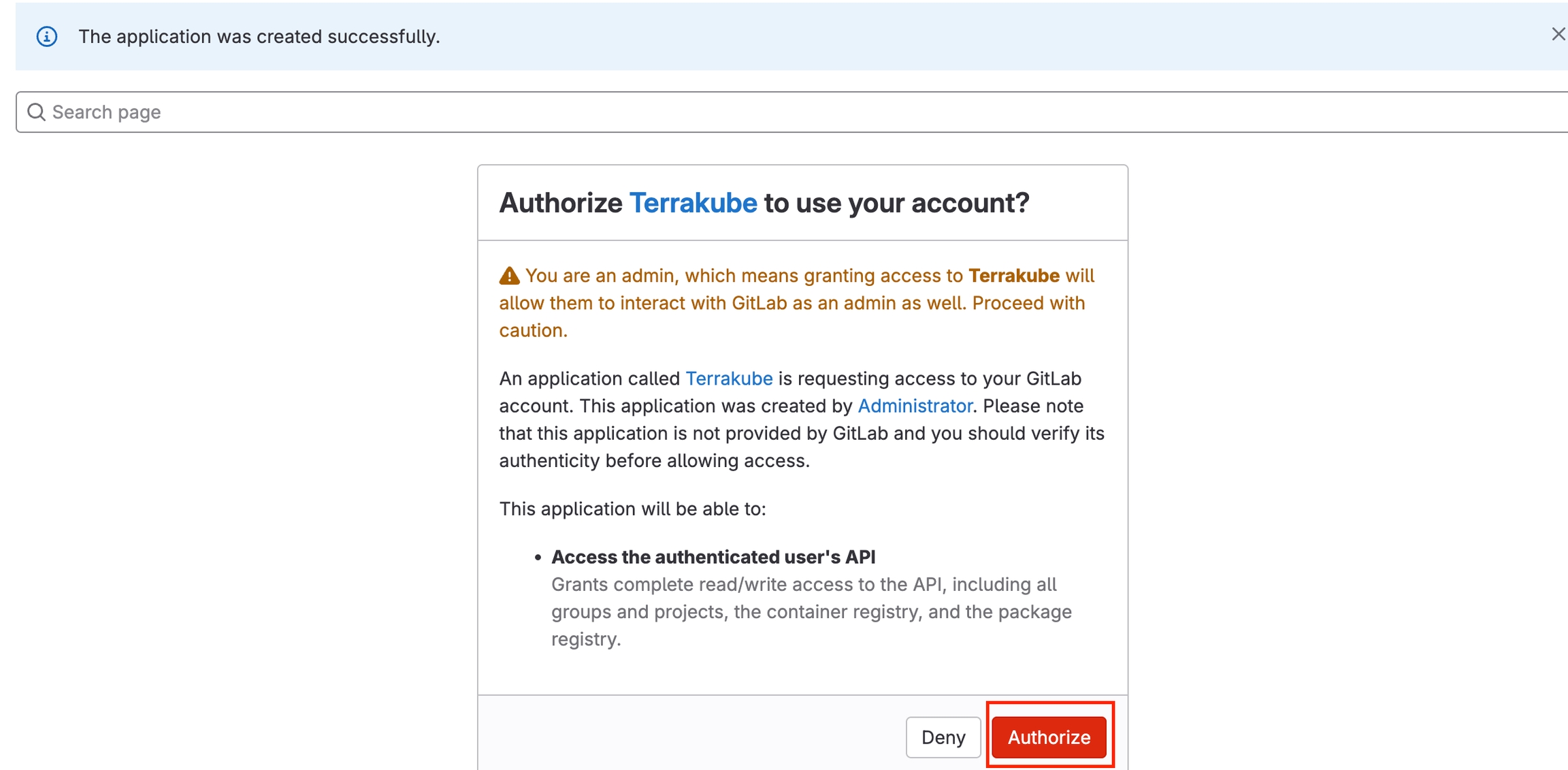Click the "Grants complete read/write access" description

click(803, 585)
